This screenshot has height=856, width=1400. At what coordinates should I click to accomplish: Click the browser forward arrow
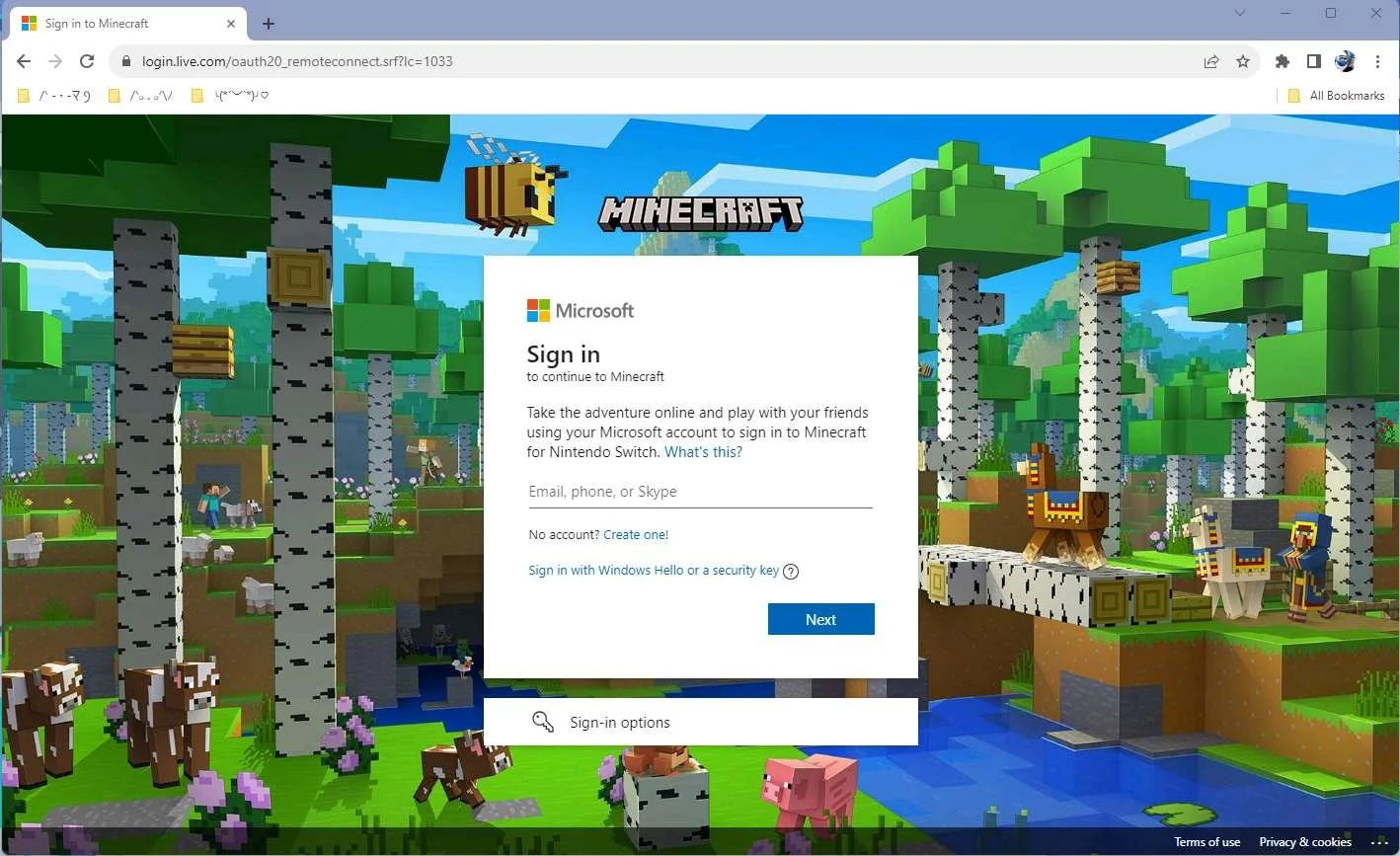[x=55, y=61]
